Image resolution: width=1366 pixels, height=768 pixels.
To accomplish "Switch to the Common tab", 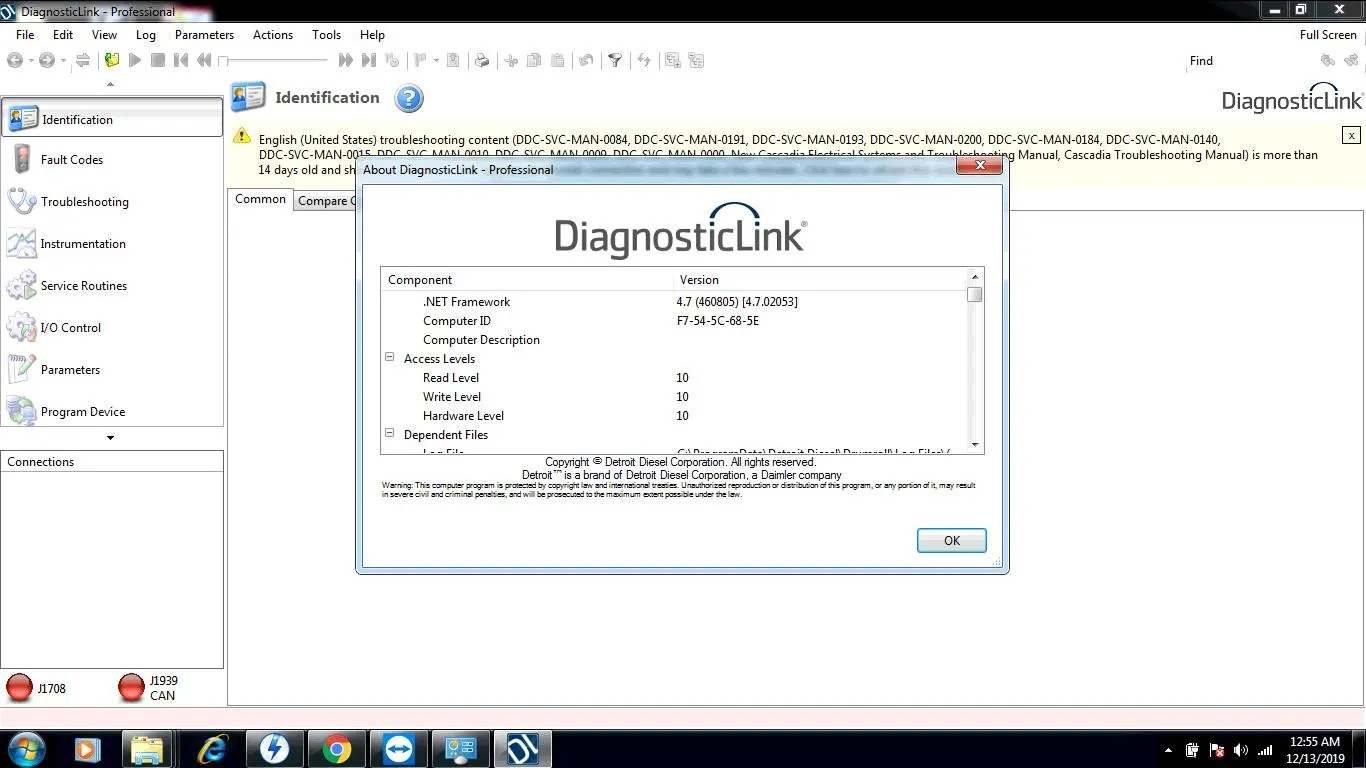I will tap(260, 199).
